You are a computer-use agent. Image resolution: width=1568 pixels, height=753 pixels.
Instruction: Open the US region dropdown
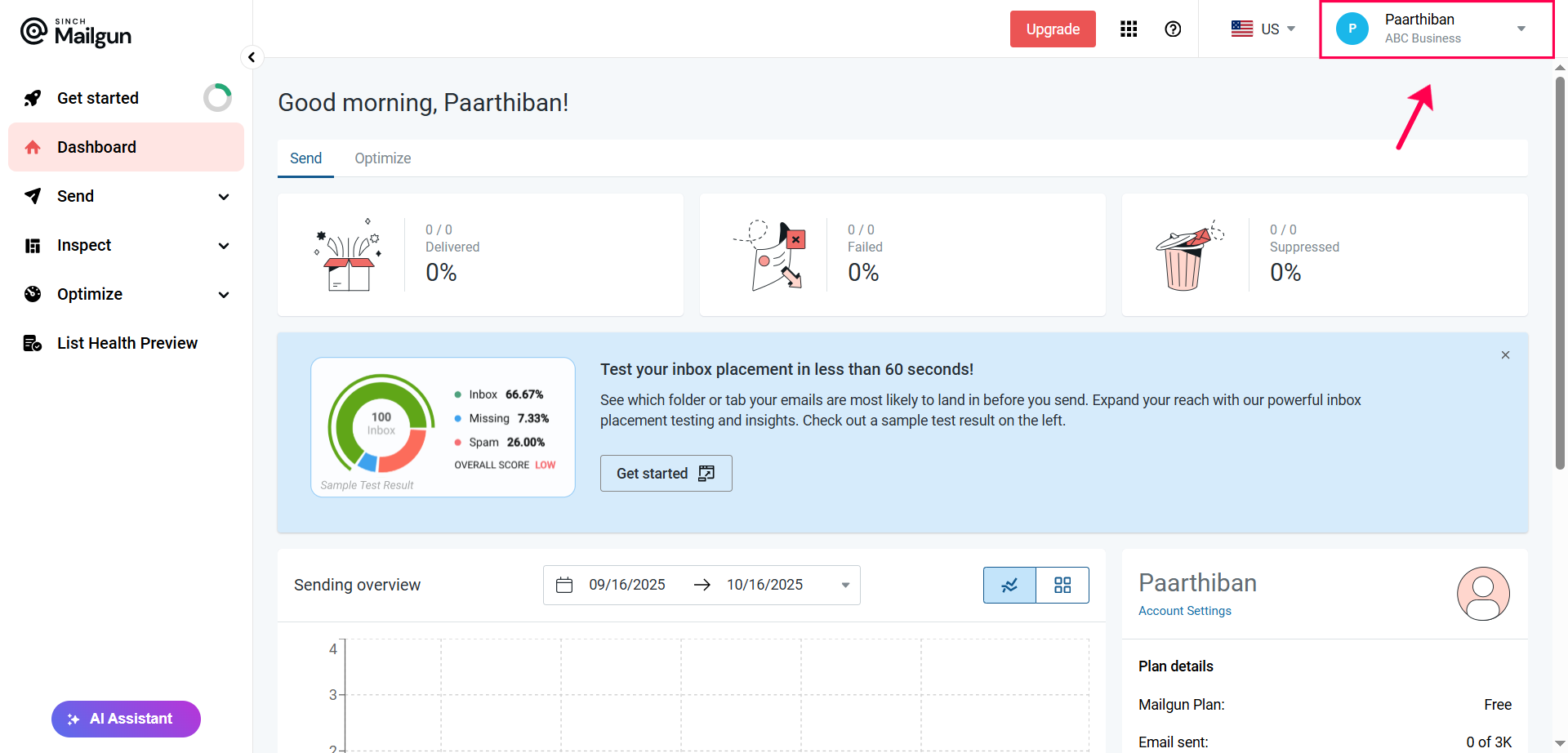coord(1263,29)
